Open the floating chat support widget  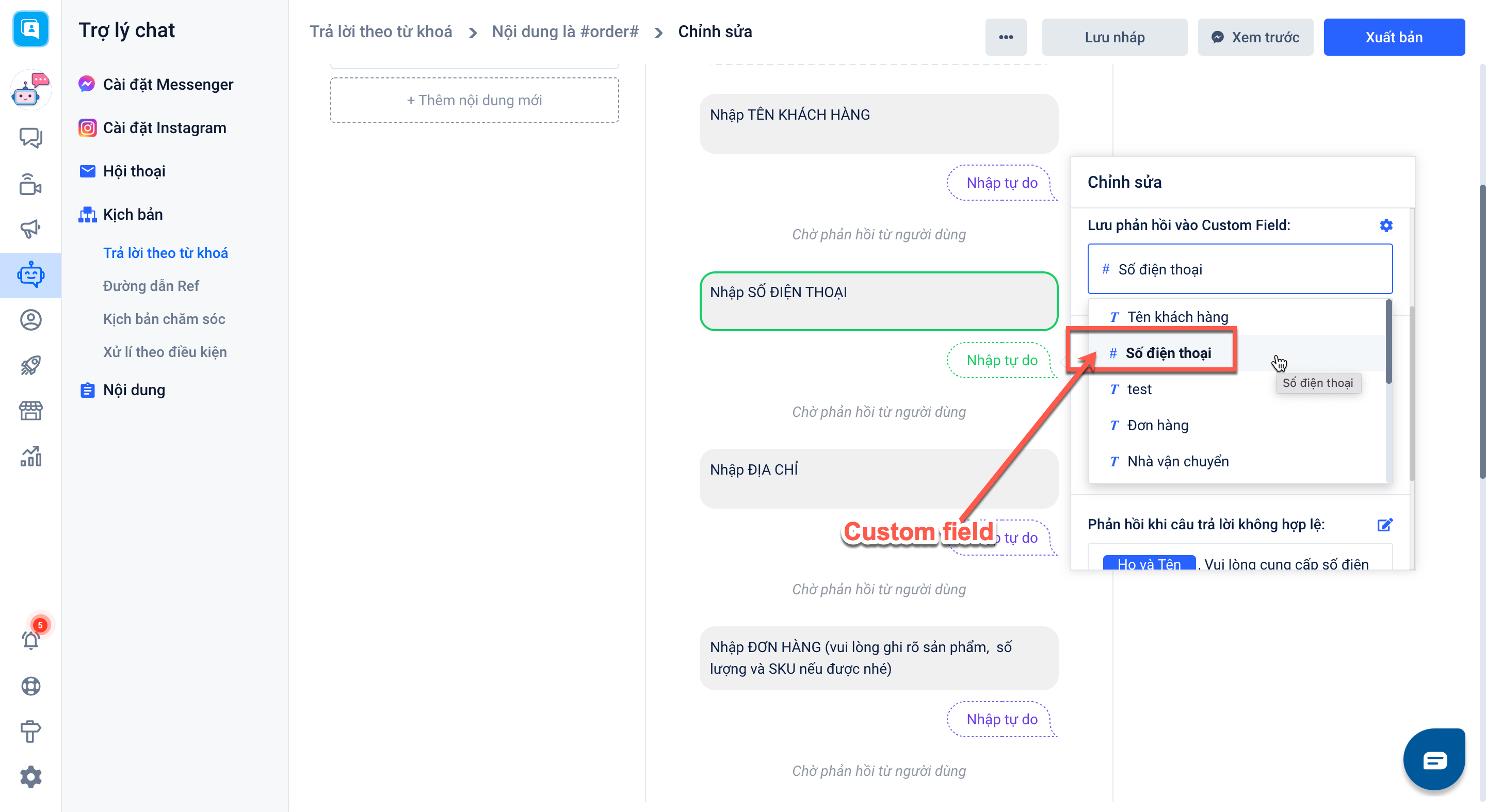pyautogui.click(x=1434, y=759)
